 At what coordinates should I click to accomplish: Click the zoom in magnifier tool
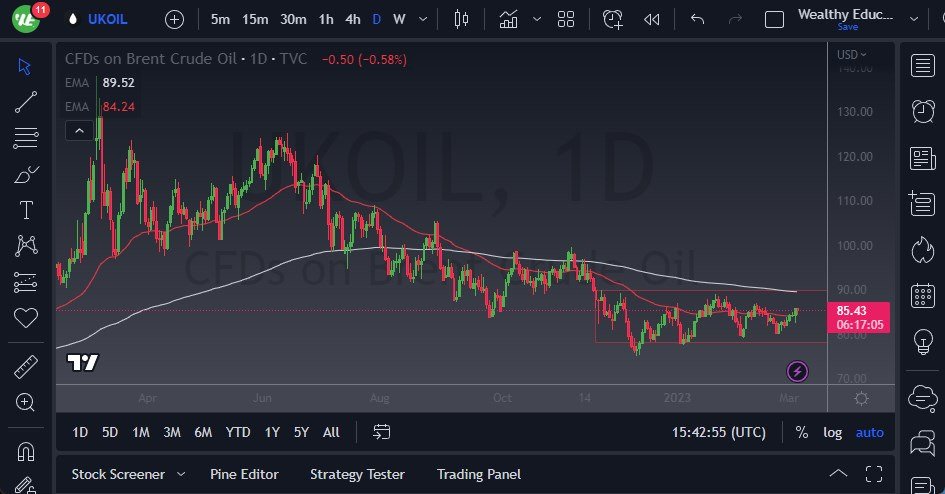tap(26, 402)
